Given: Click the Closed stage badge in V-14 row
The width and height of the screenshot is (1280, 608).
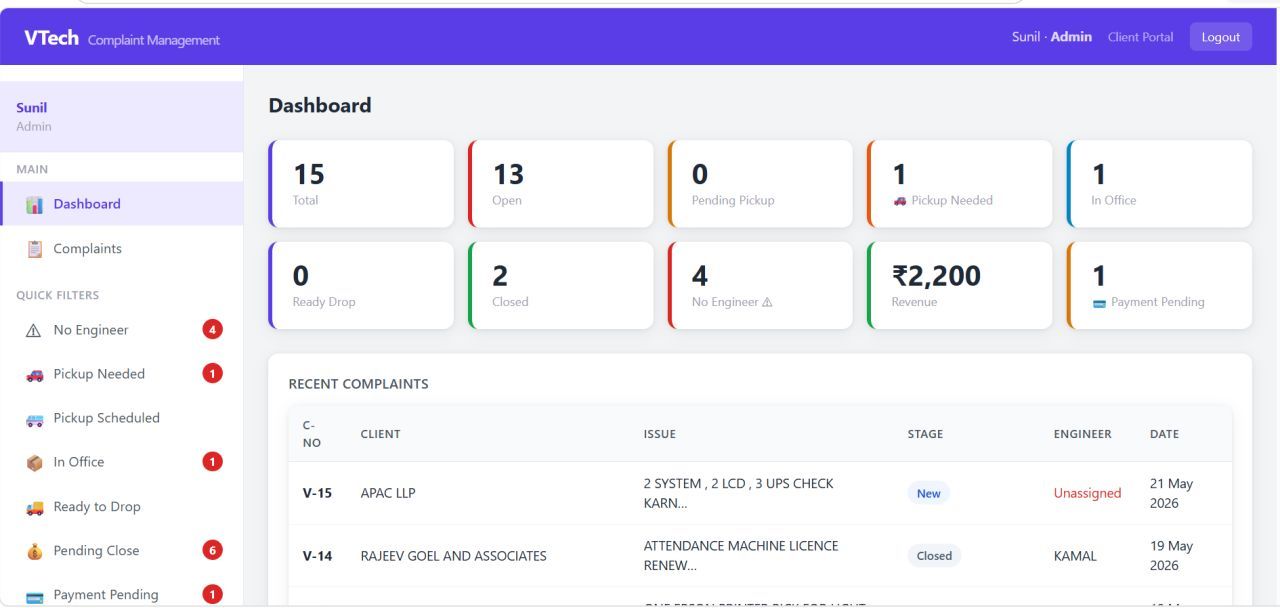Looking at the screenshot, I should 934,556.
